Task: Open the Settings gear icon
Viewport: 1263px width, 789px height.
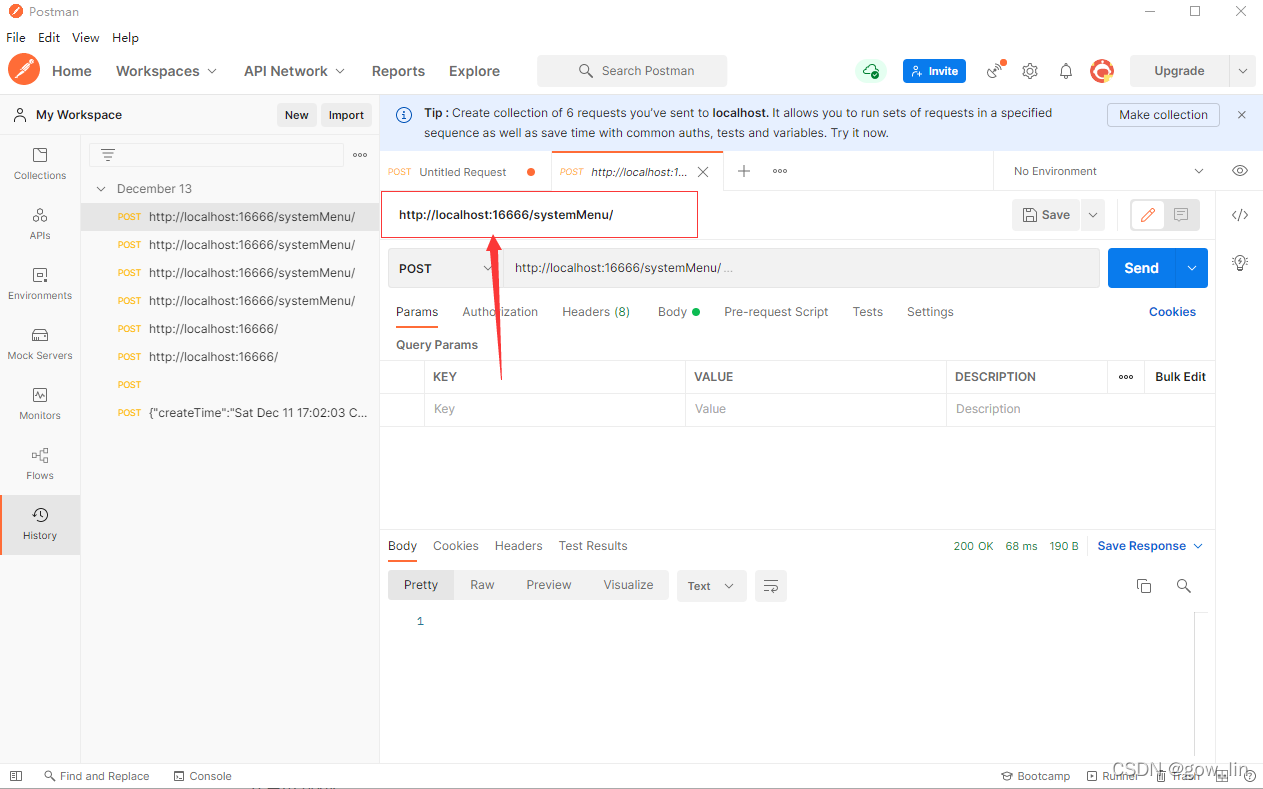Action: pyautogui.click(x=1030, y=71)
